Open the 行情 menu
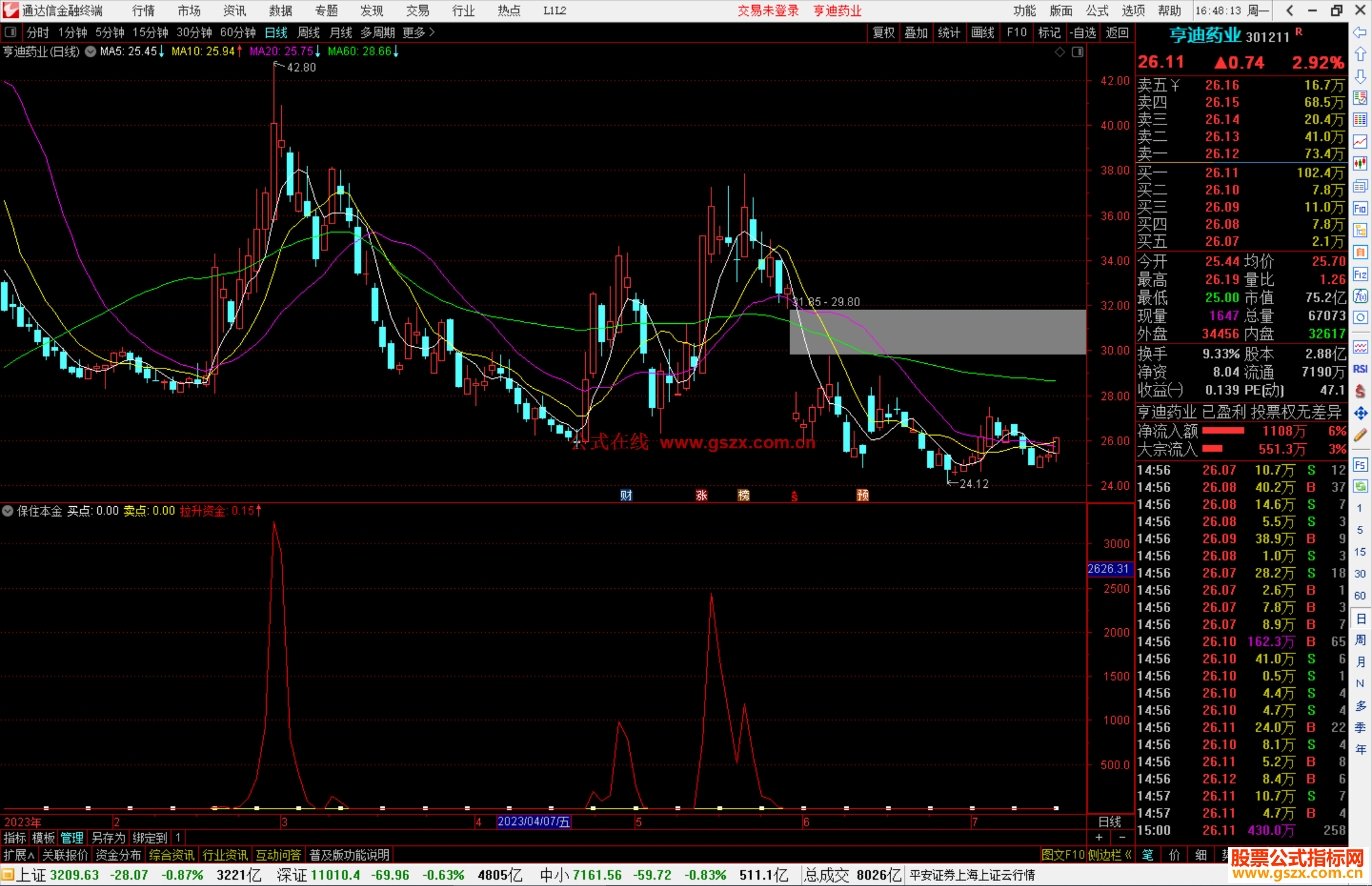 click(144, 11)
